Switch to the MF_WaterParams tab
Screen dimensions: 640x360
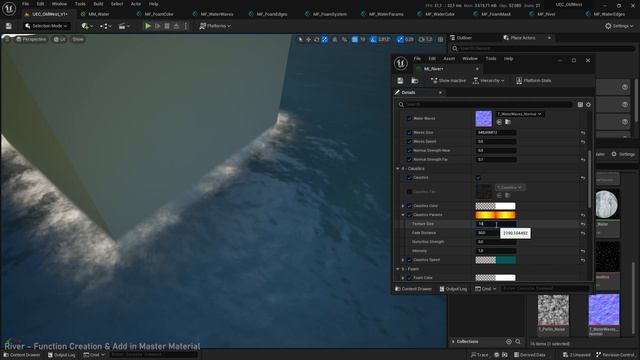(x=386, y=14)
